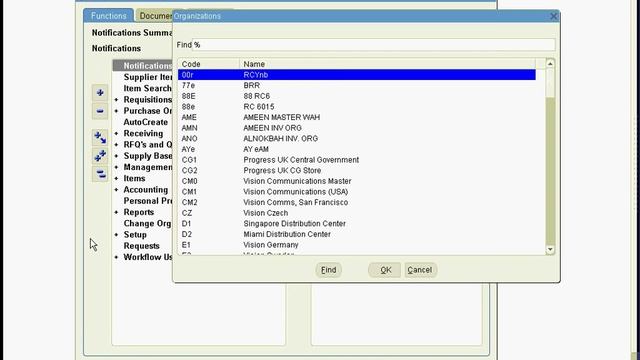Expand the Receiving tree node

coord(116,133)
